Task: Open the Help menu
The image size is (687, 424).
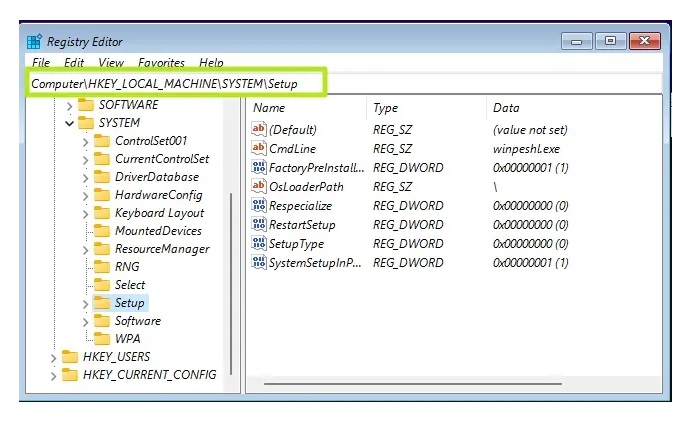Action: coord(211,63)
